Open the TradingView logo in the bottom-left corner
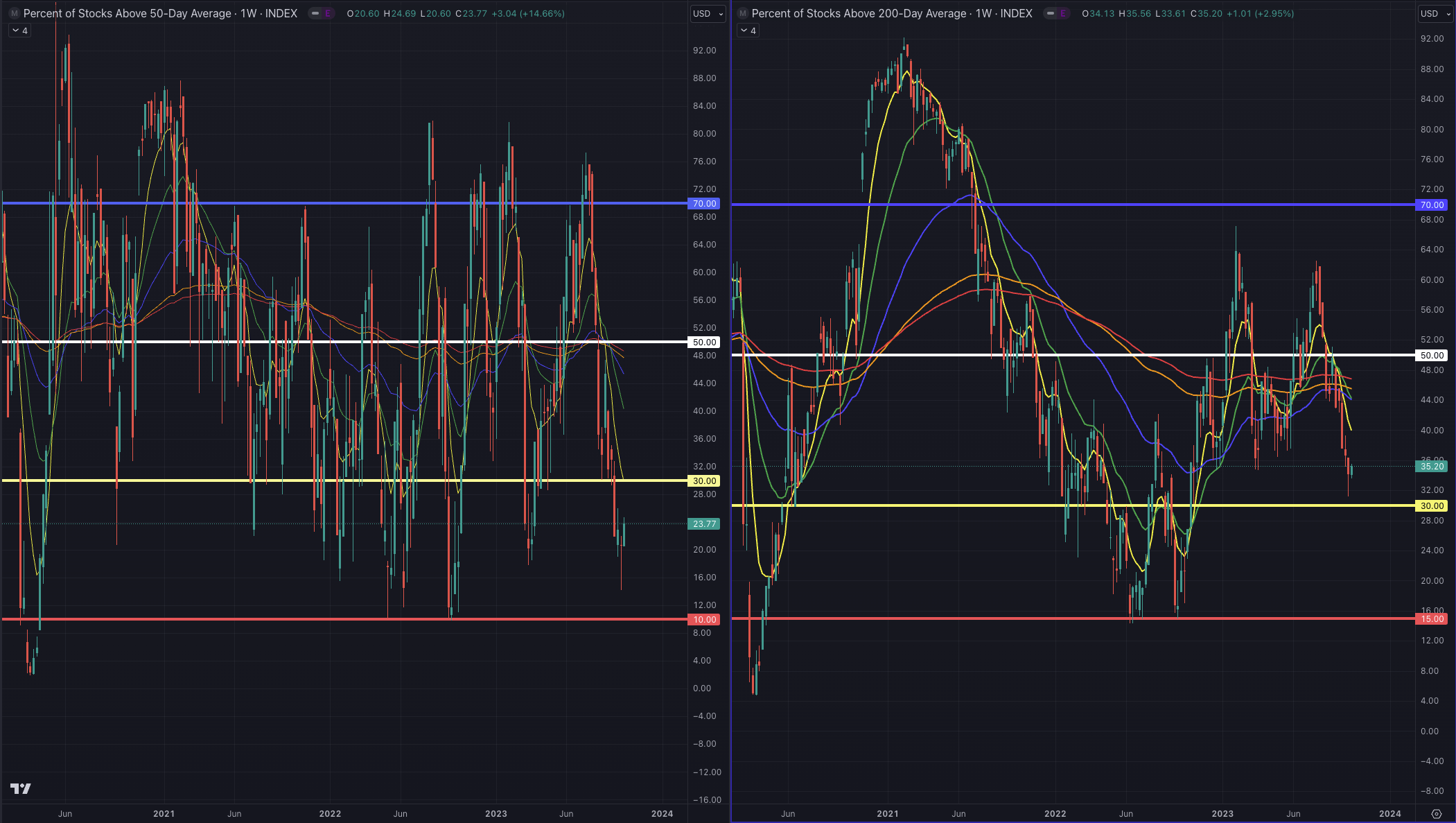The width and height of the screenshot is (1456, 823). tap(20, 788)
